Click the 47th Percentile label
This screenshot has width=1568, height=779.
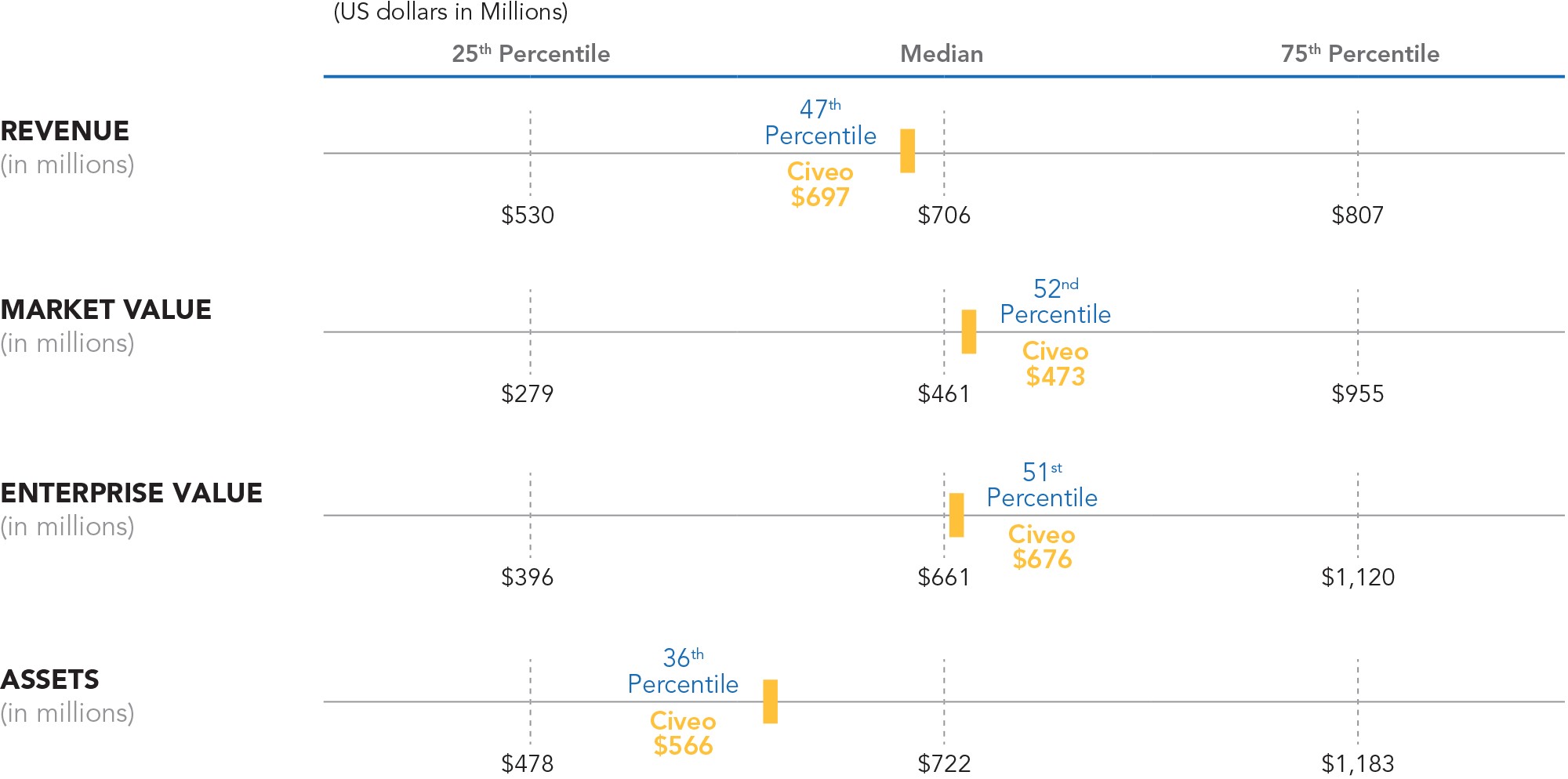820,122
